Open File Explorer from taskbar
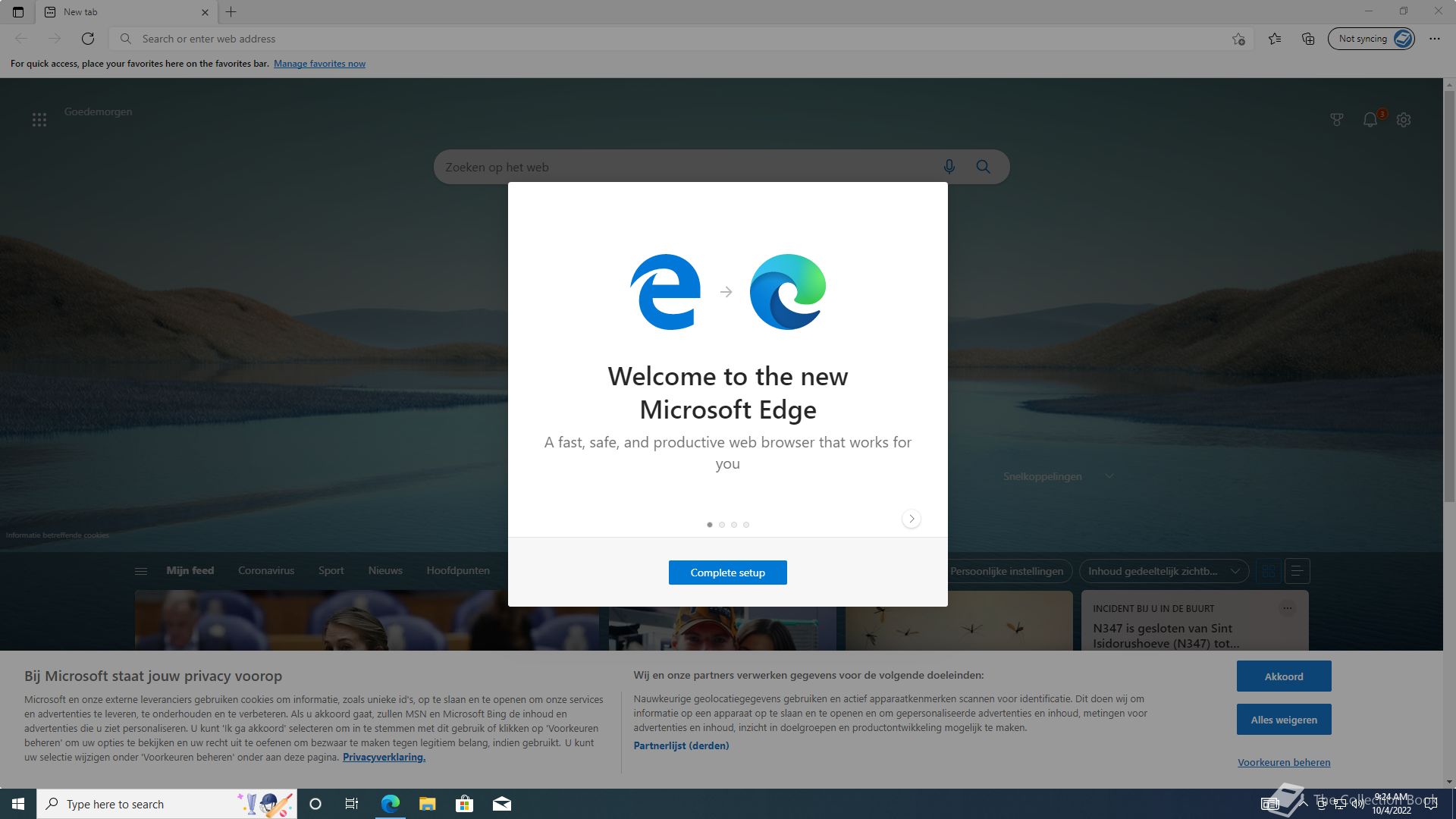Image resolution: width=1456 pixels, height=819 pixels. click(428, 804)
